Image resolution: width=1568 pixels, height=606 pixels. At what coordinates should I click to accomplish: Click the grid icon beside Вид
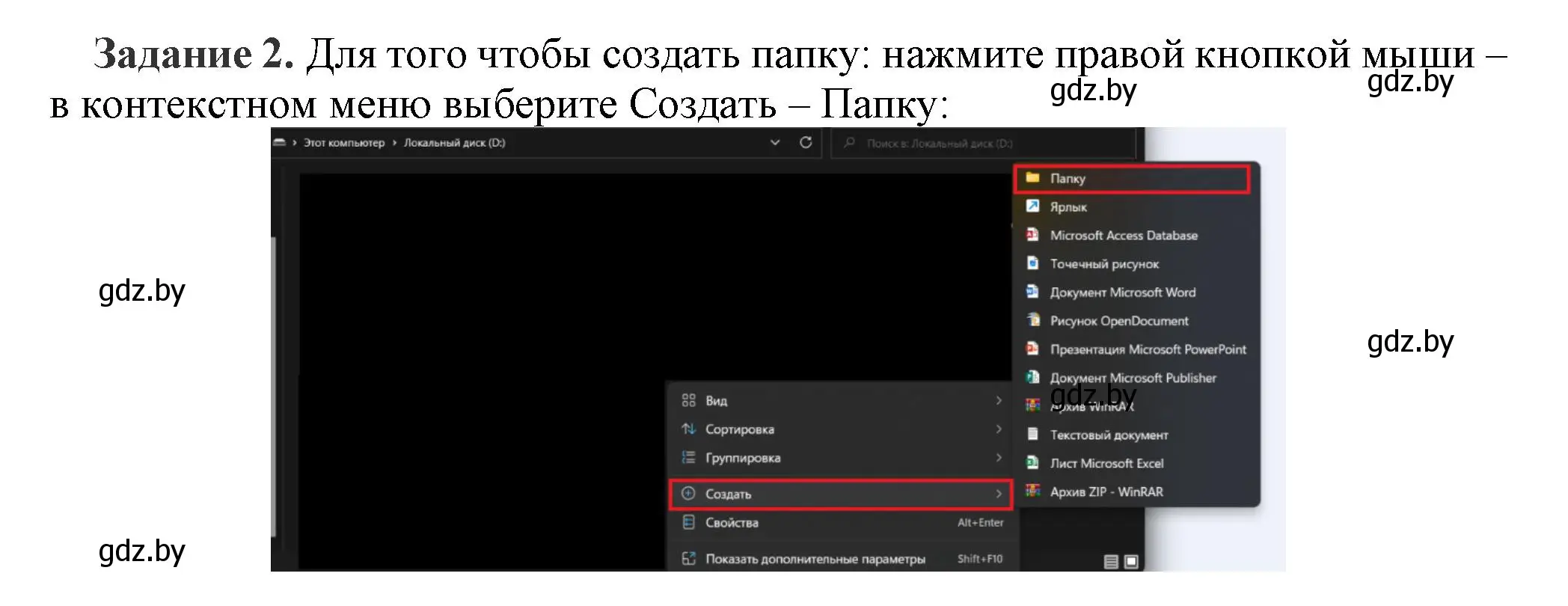[x=689, y=401]
